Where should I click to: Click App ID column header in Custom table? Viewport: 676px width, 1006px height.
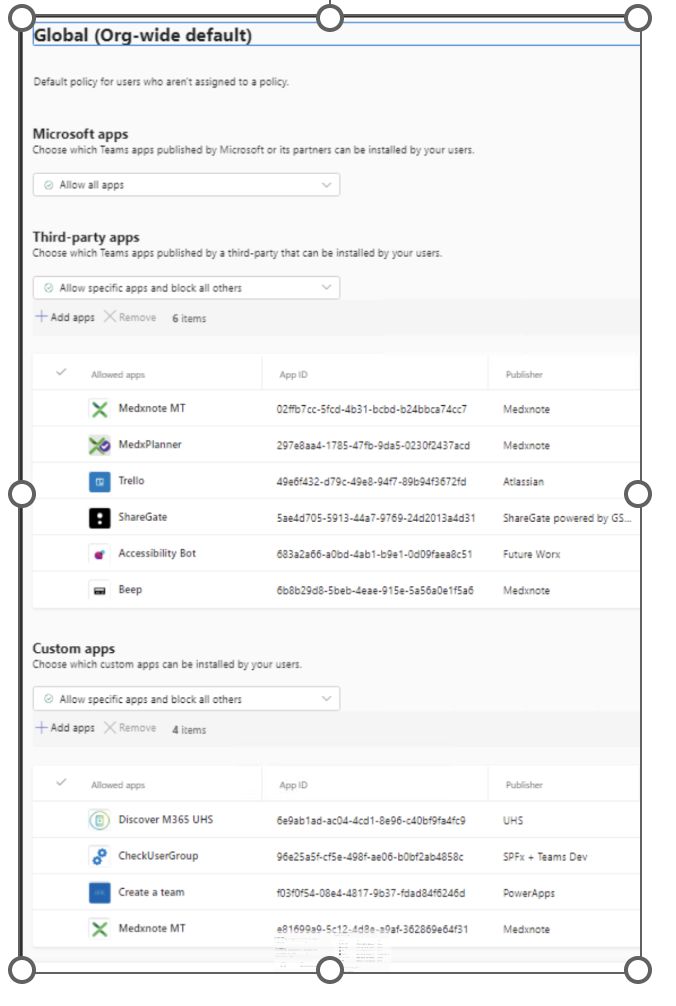pos(293,785)
